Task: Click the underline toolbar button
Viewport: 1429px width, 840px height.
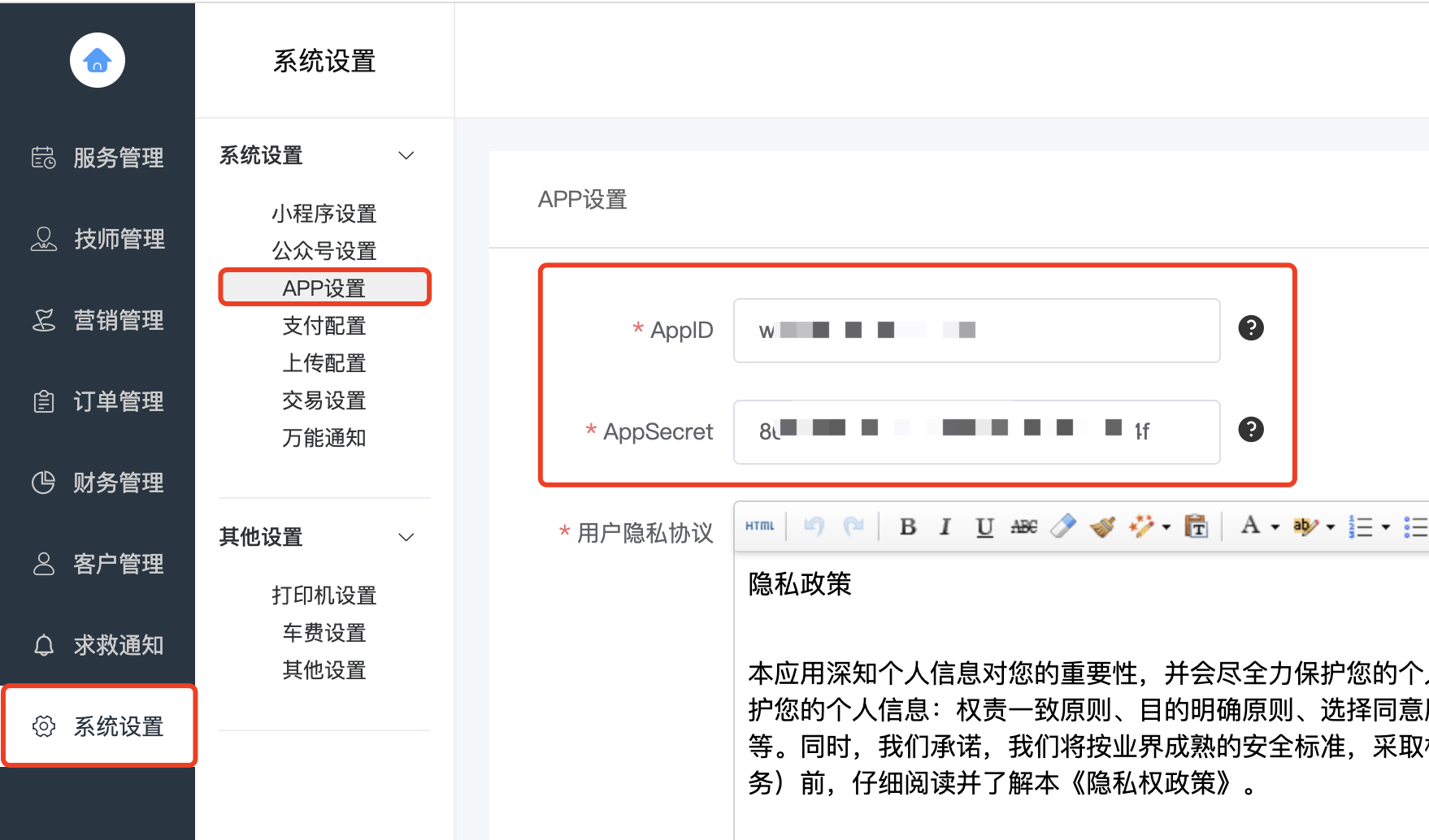Action: coord(984,527)
